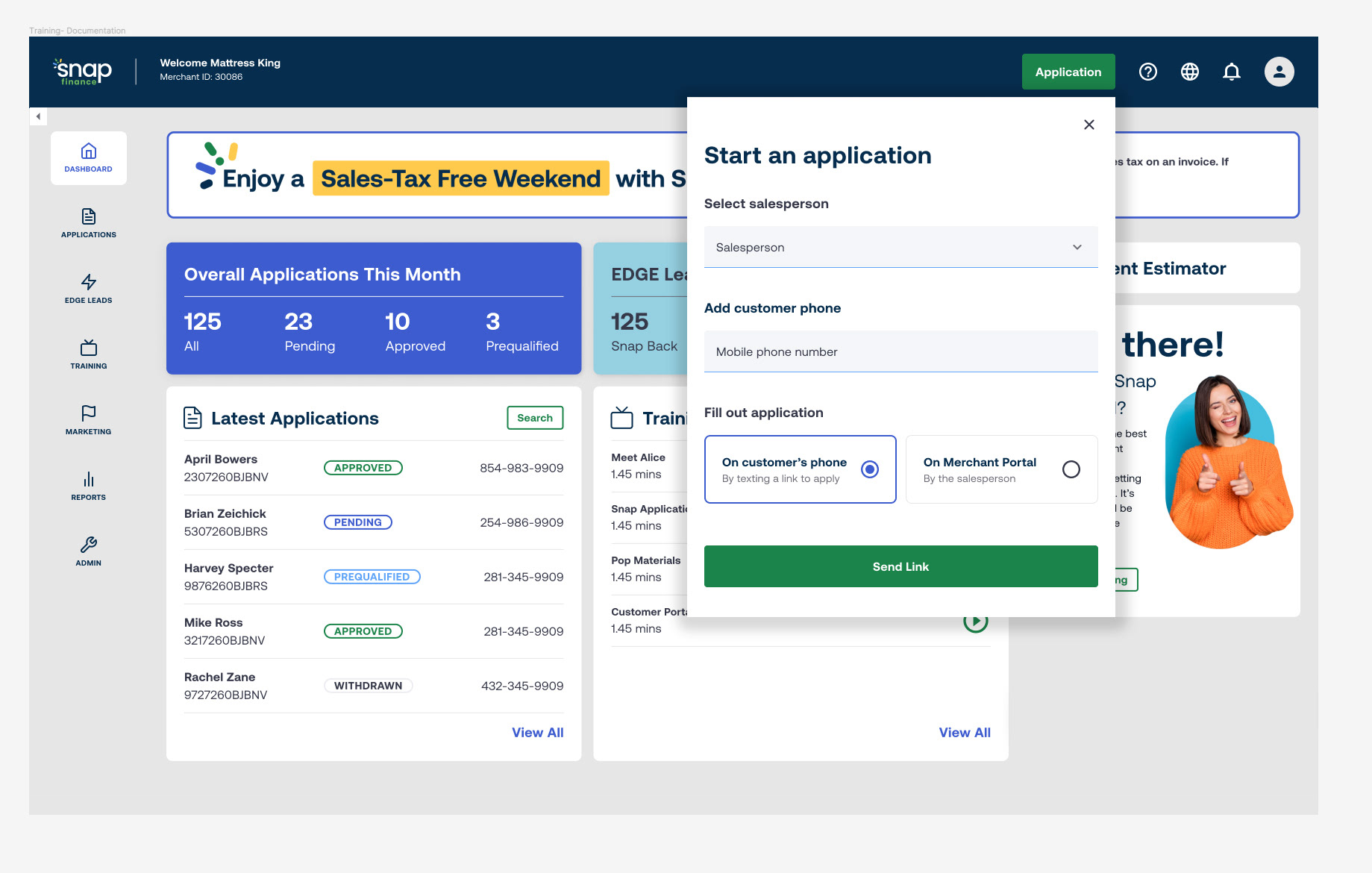Viewport: 1372px width, 873px height.
Task: Play the Customer Portal training video
Action: 976,621
